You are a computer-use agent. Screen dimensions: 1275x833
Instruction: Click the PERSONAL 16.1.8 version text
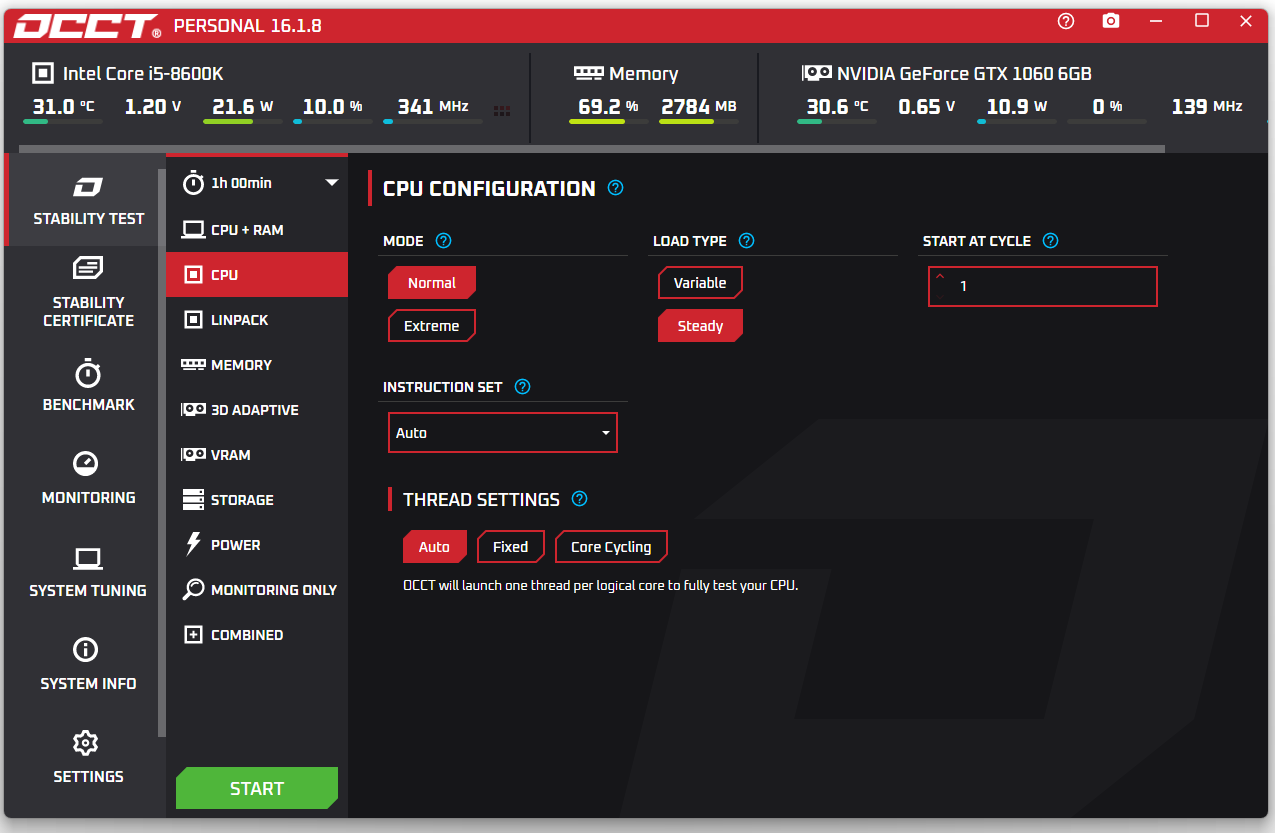point(248,26)
